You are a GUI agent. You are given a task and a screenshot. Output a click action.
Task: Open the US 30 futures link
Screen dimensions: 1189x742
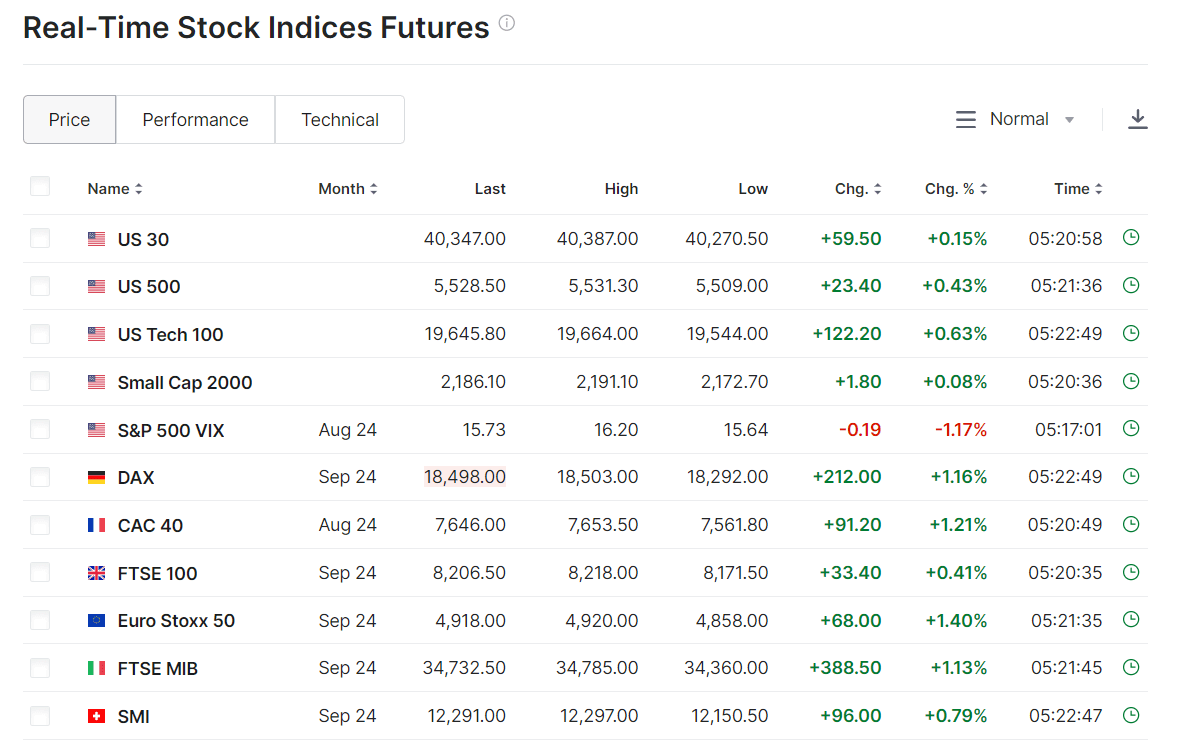pos(143,240)
